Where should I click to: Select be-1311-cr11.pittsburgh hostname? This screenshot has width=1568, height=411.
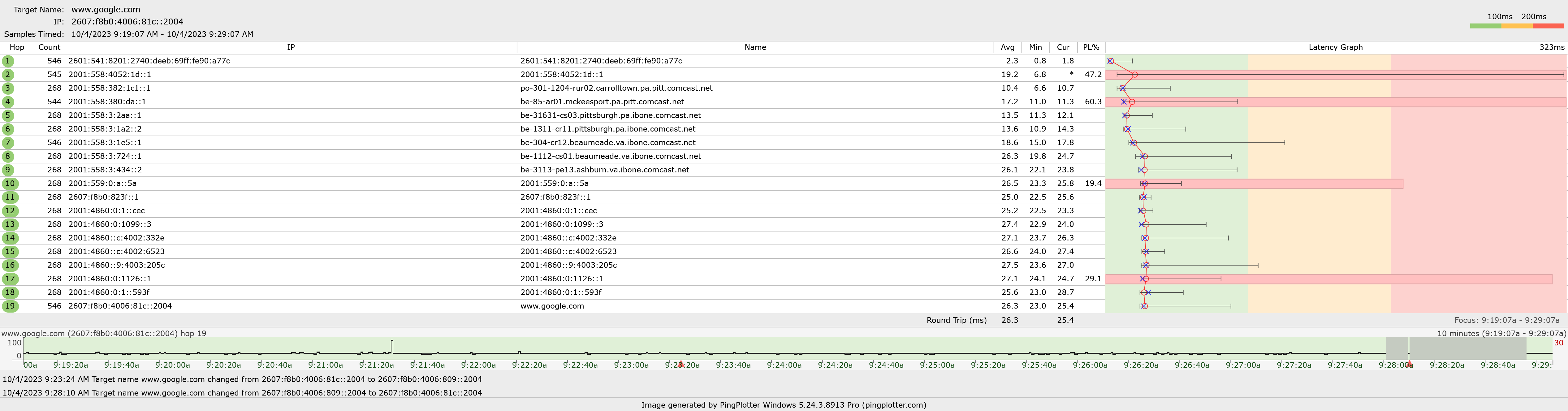tap(608, 129)
